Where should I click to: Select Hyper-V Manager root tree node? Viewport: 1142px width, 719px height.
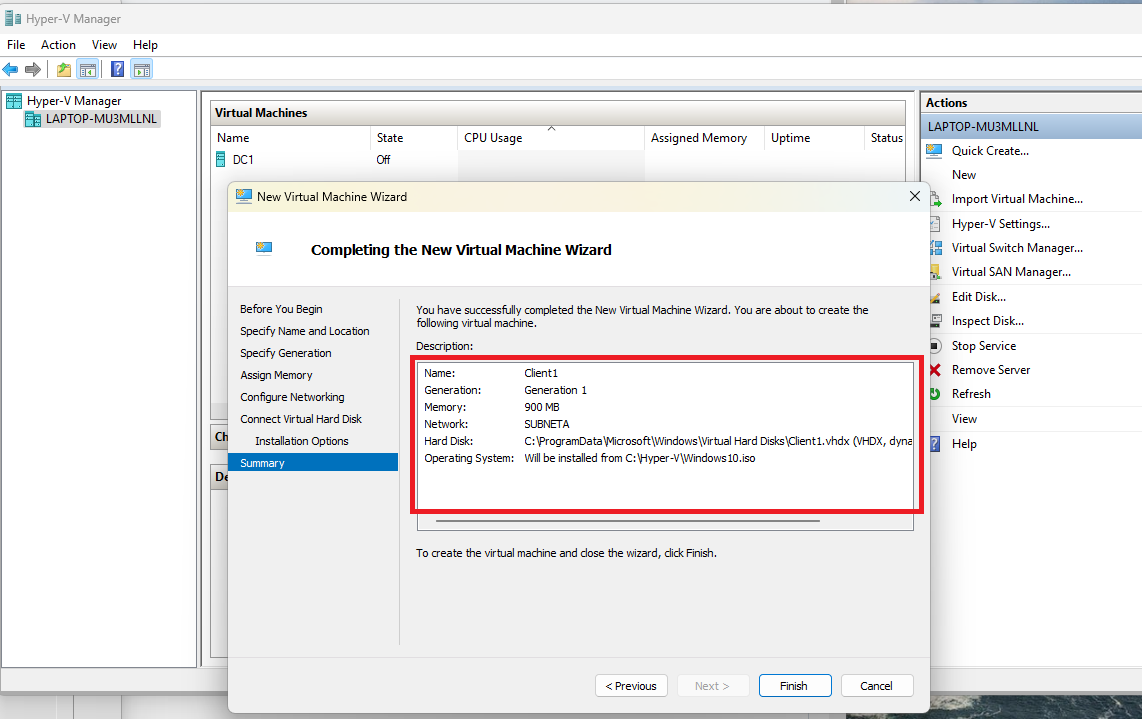pyautogui.click(x=74, y=101)
